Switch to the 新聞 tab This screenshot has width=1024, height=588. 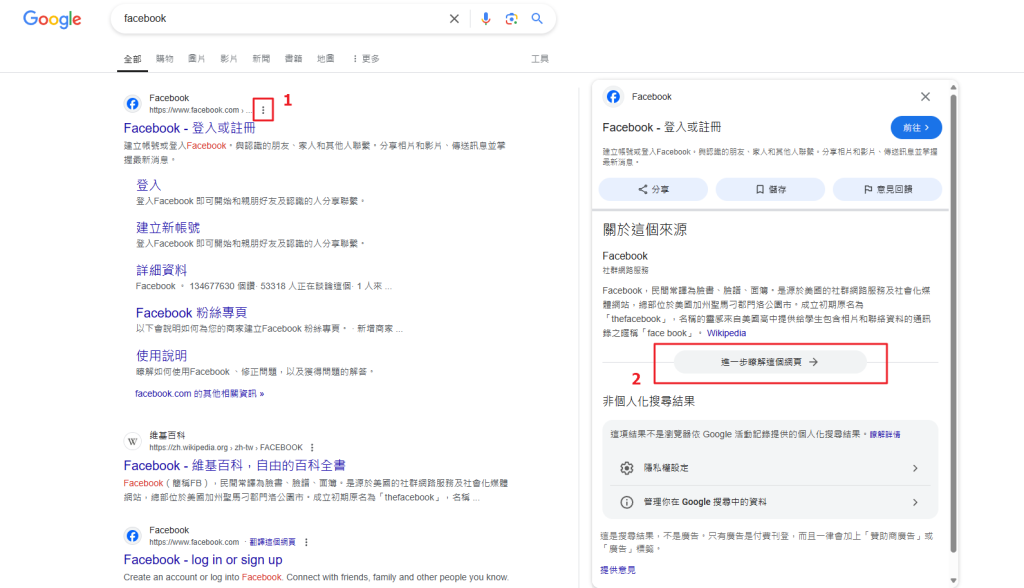(x=261, y=59)
